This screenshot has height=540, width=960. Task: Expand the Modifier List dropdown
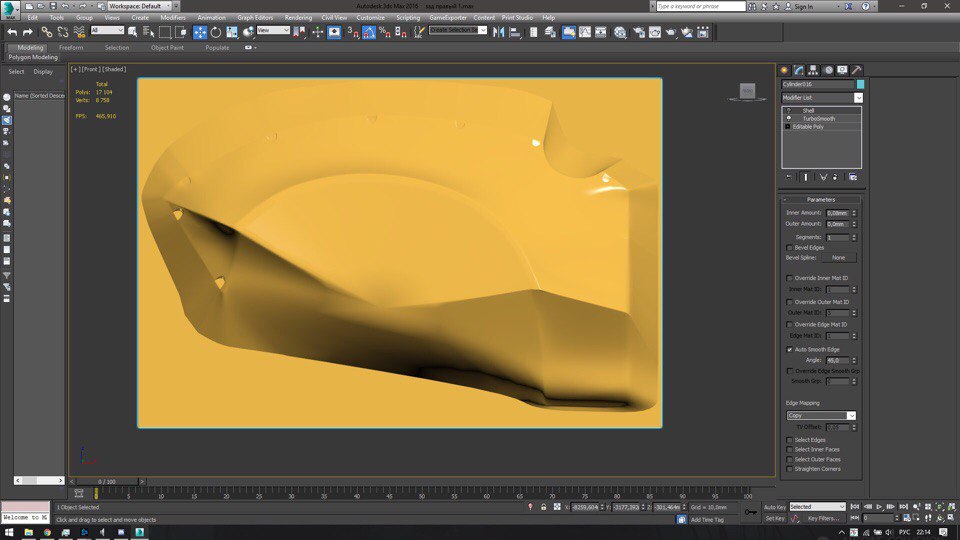coord(857,98)
